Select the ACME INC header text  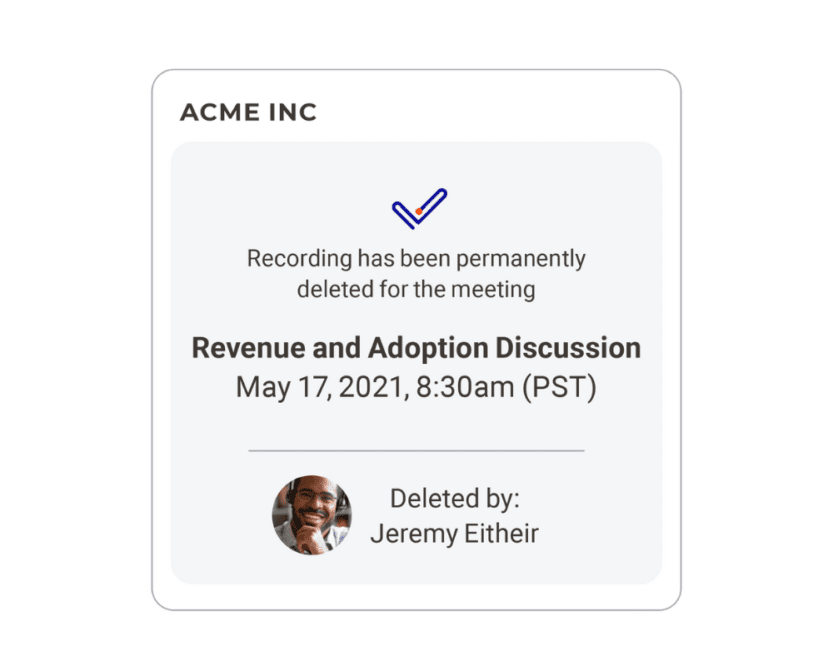pyautogui.click(x=248, y=113)
